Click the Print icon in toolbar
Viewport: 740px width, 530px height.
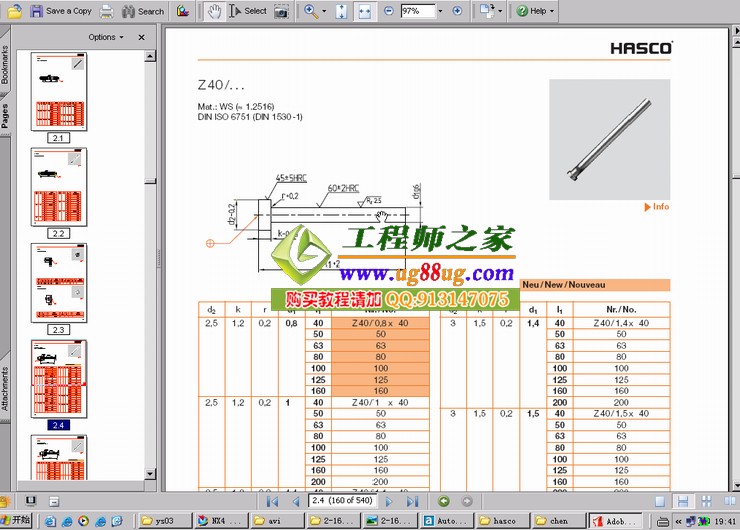pos(106,11)
